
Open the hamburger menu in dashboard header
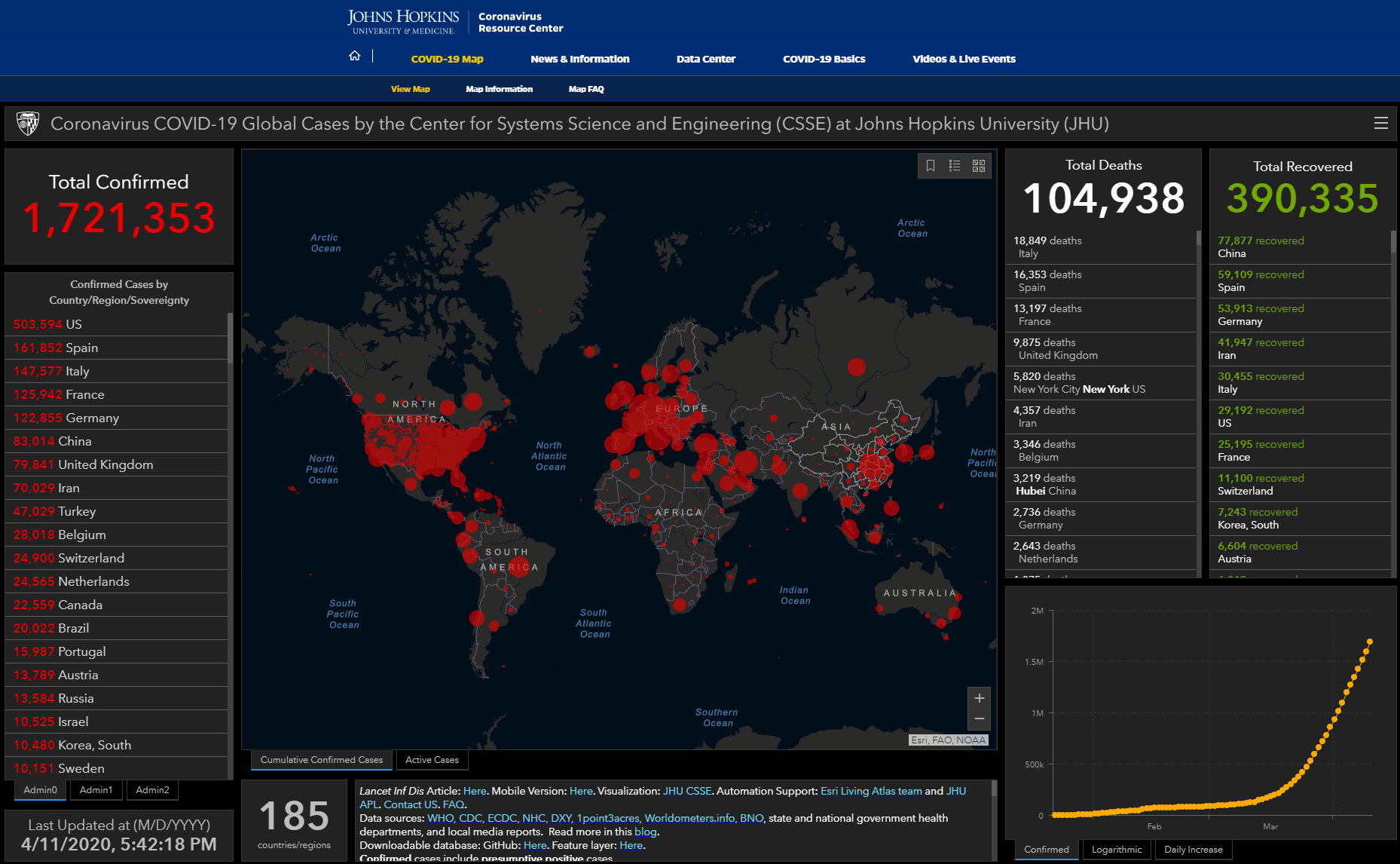1380,124
